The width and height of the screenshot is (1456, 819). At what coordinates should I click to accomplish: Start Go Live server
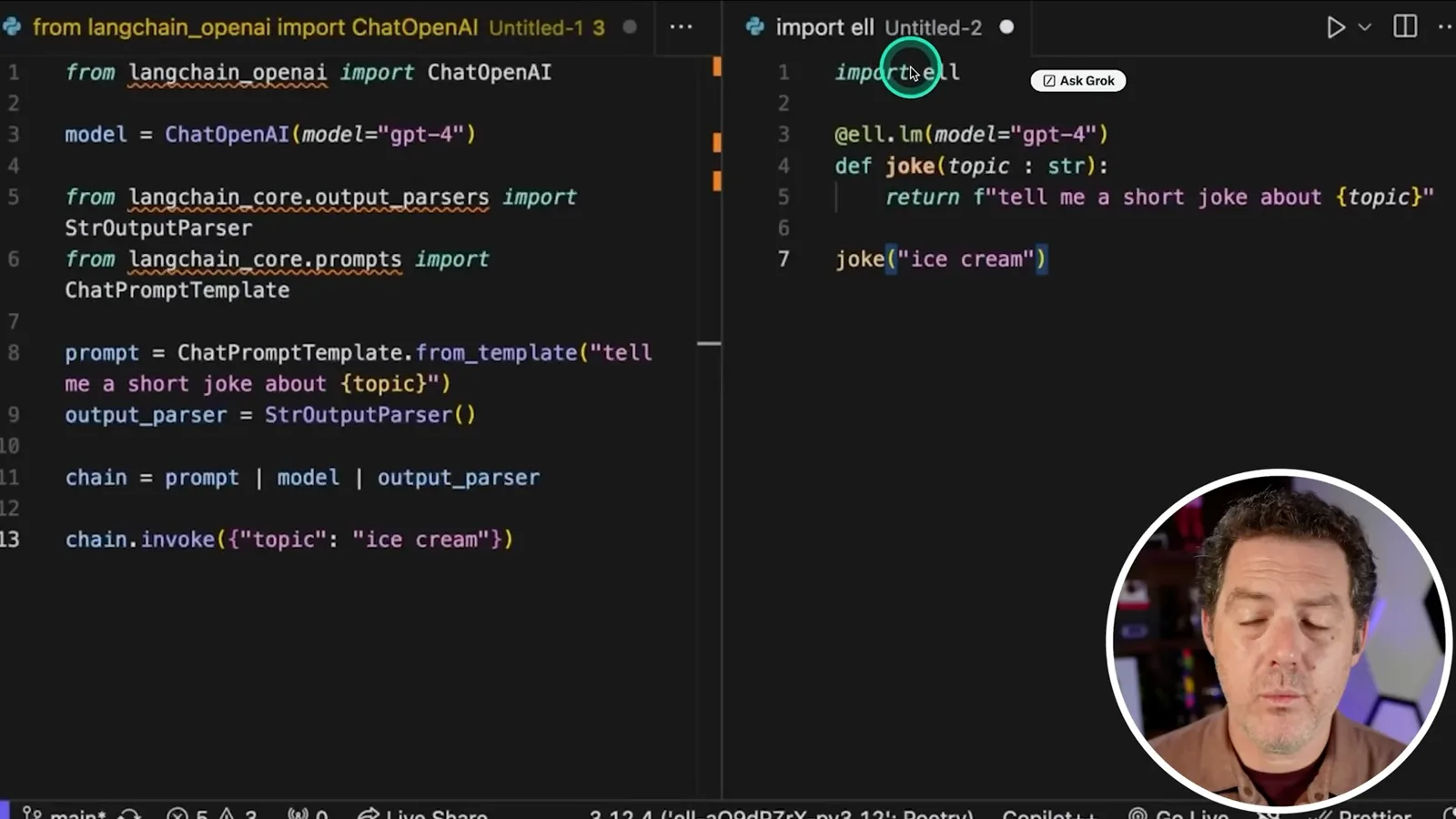[x=1178, y=813]
